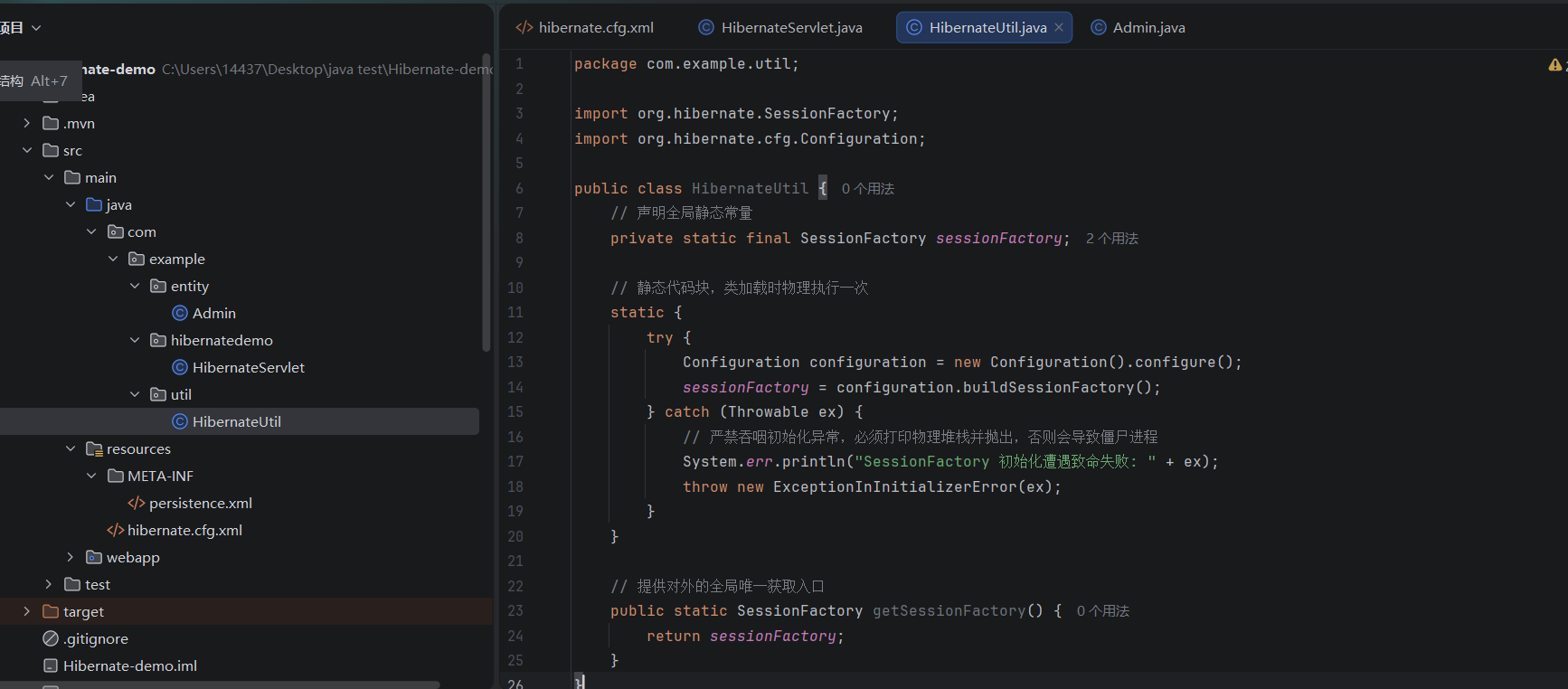Image resolution: width=1568 pixels, height=689 pixels.
Task: Collapse the java source folder
Action: coord(71,204)
